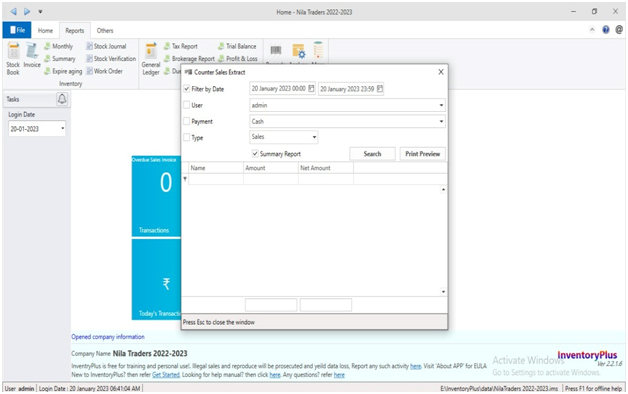Open the Get Started link

pos(166,375)
